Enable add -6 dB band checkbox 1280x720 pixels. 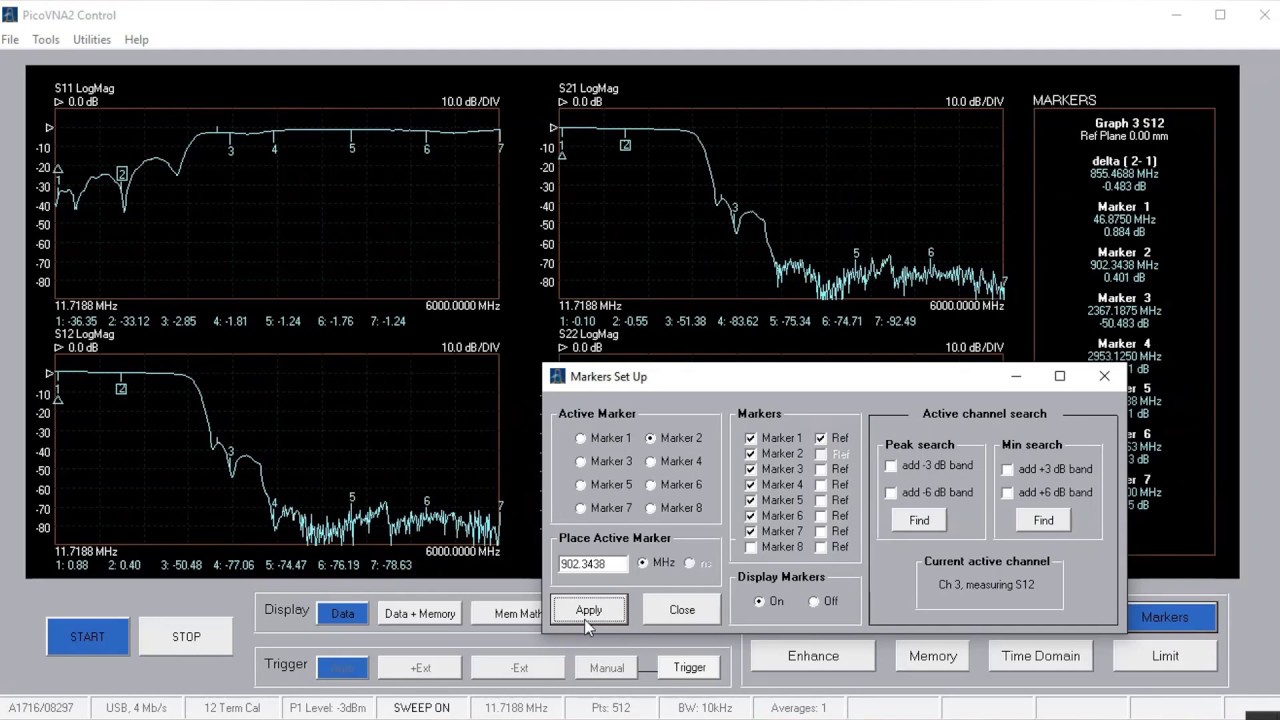[x=891, y=493]
